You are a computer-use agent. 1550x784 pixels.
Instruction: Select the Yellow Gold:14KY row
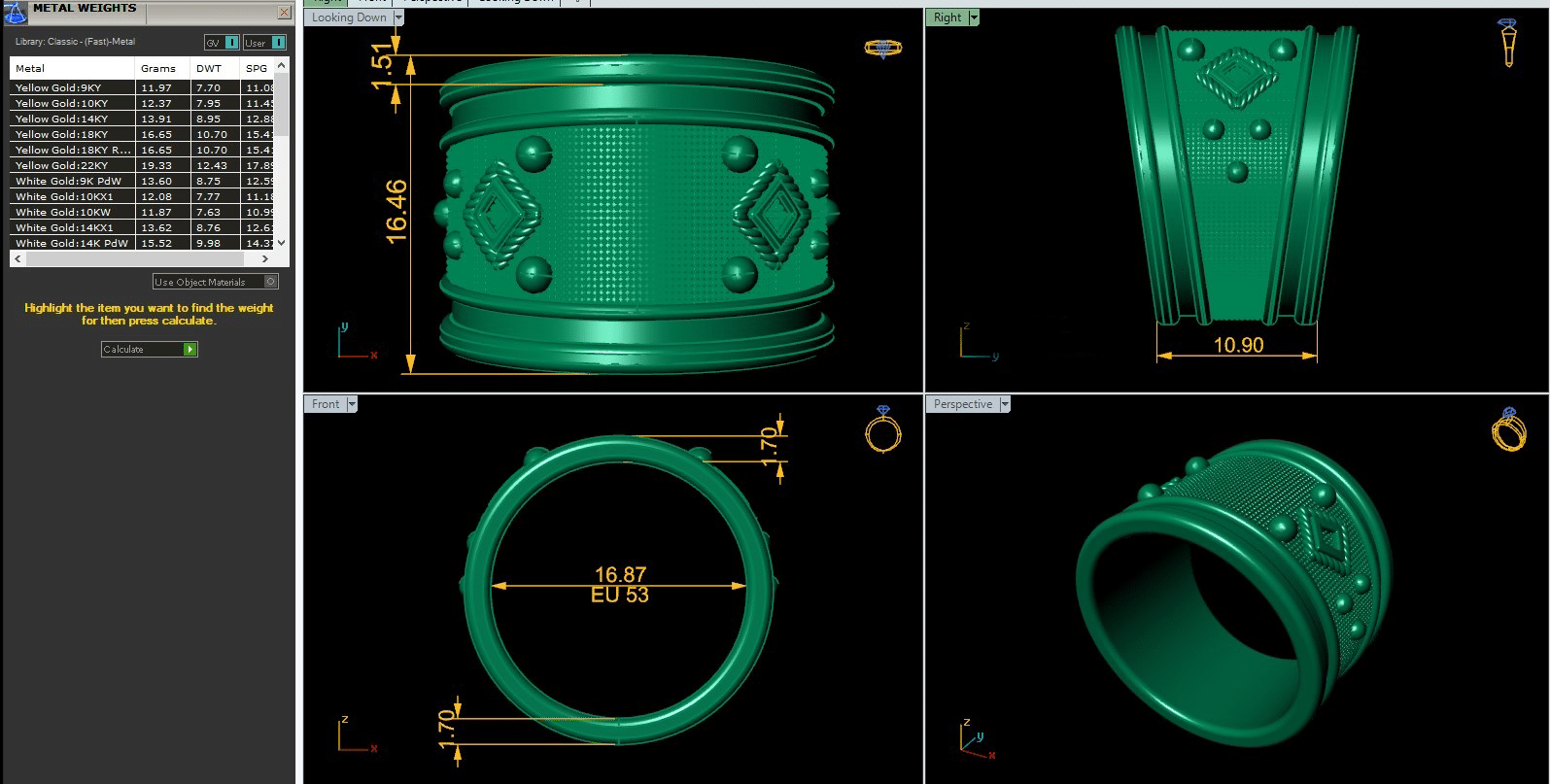(x=142, y=119)
